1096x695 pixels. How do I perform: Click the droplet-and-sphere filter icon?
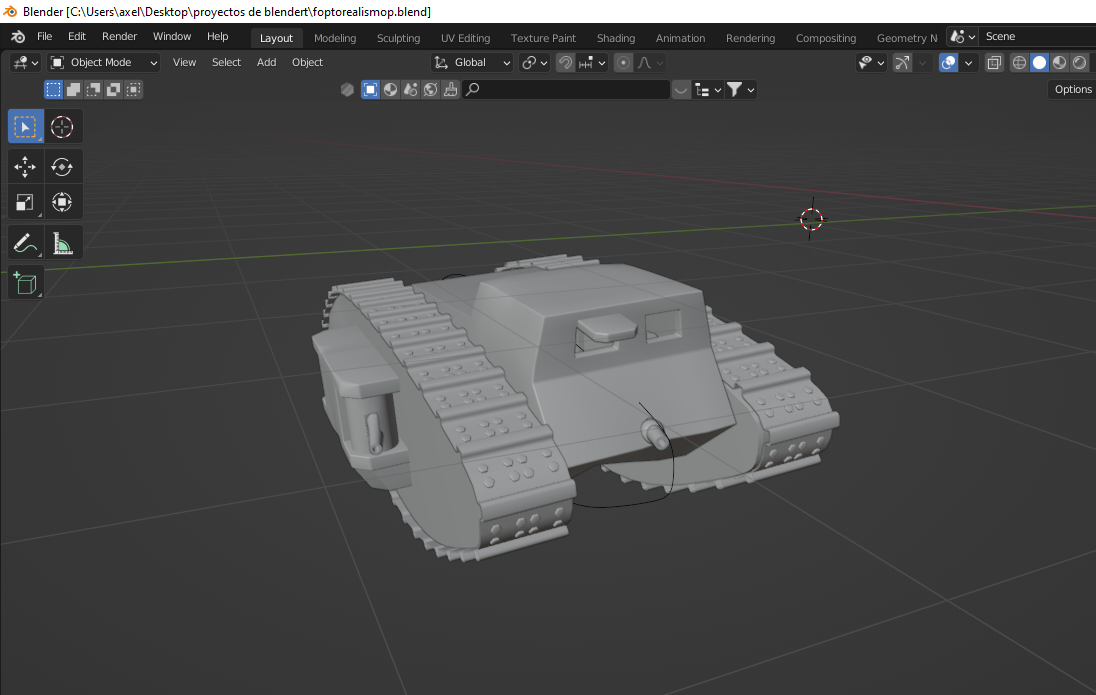(x=411, y=89)
